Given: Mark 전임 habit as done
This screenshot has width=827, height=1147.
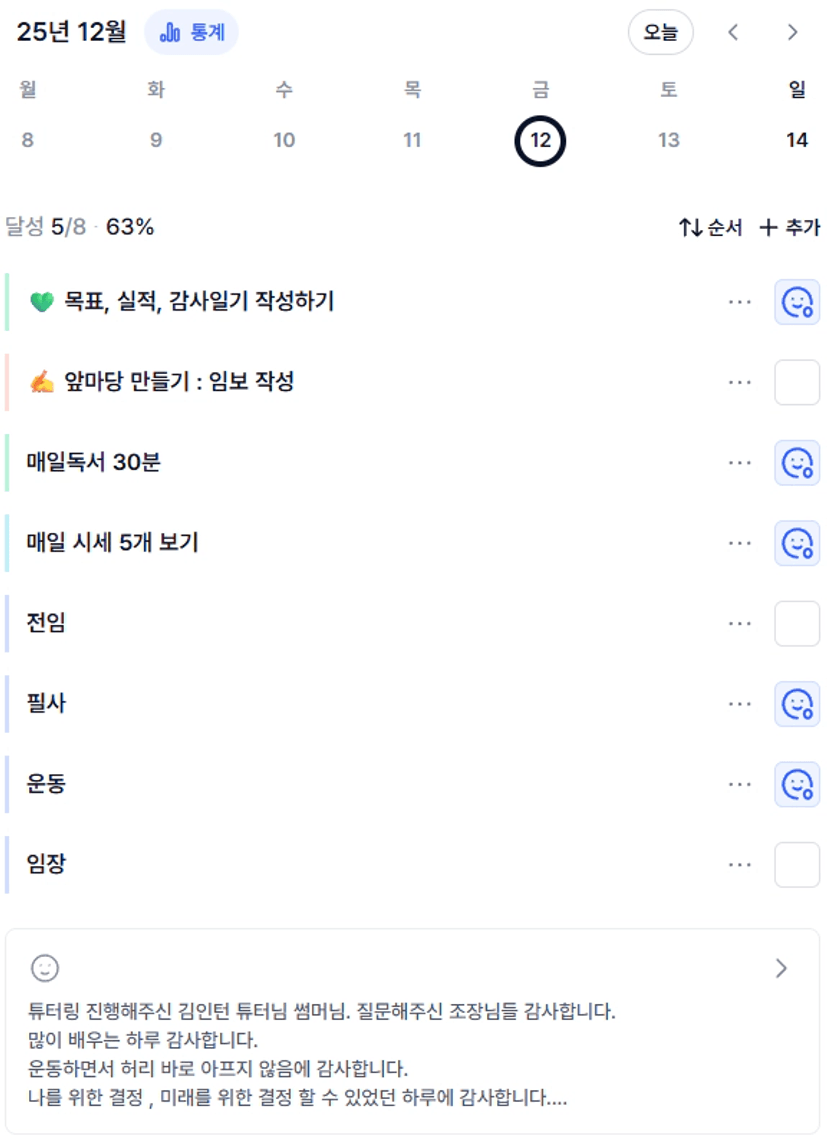Looking at the screenshot, I should pyautogui.click(x=797, y=624).
